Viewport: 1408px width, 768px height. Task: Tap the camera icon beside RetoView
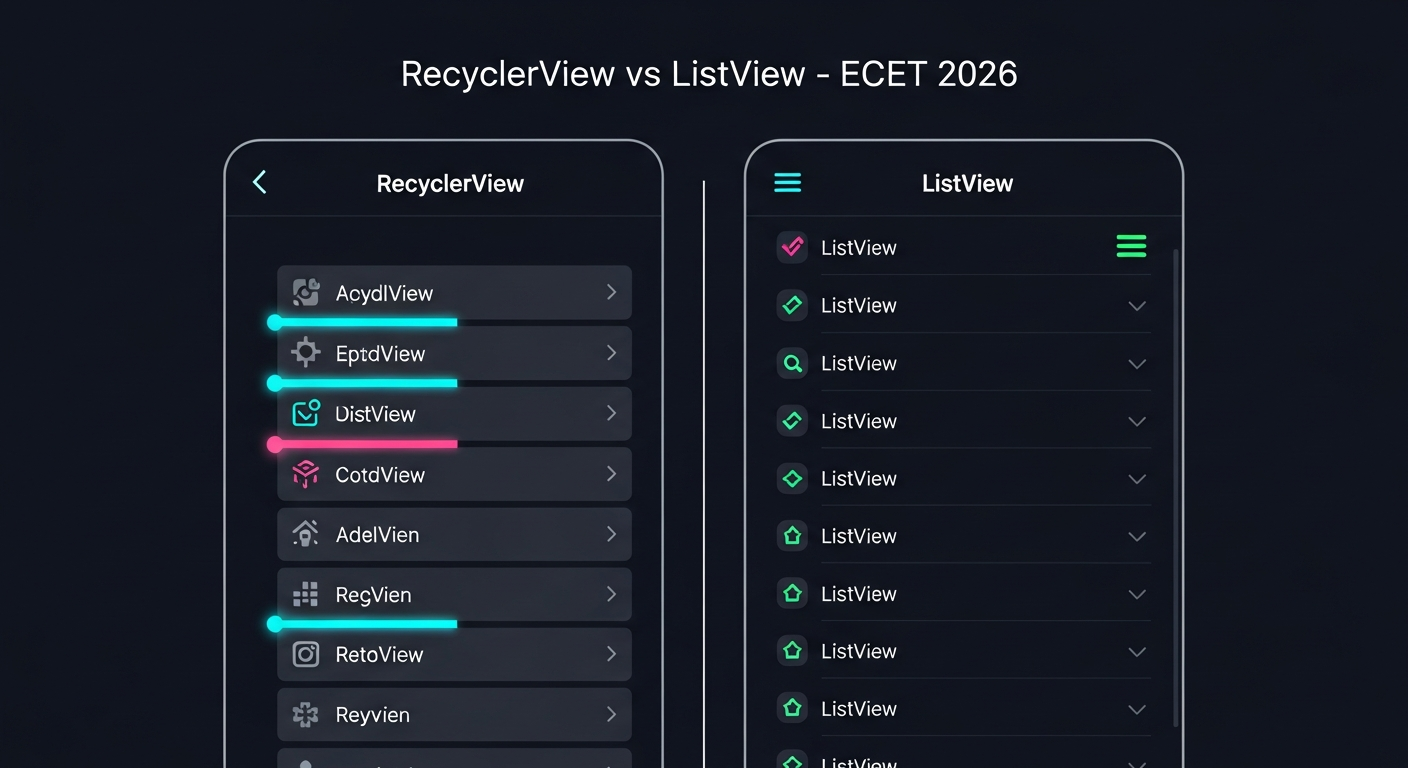[x=305, y=654]
